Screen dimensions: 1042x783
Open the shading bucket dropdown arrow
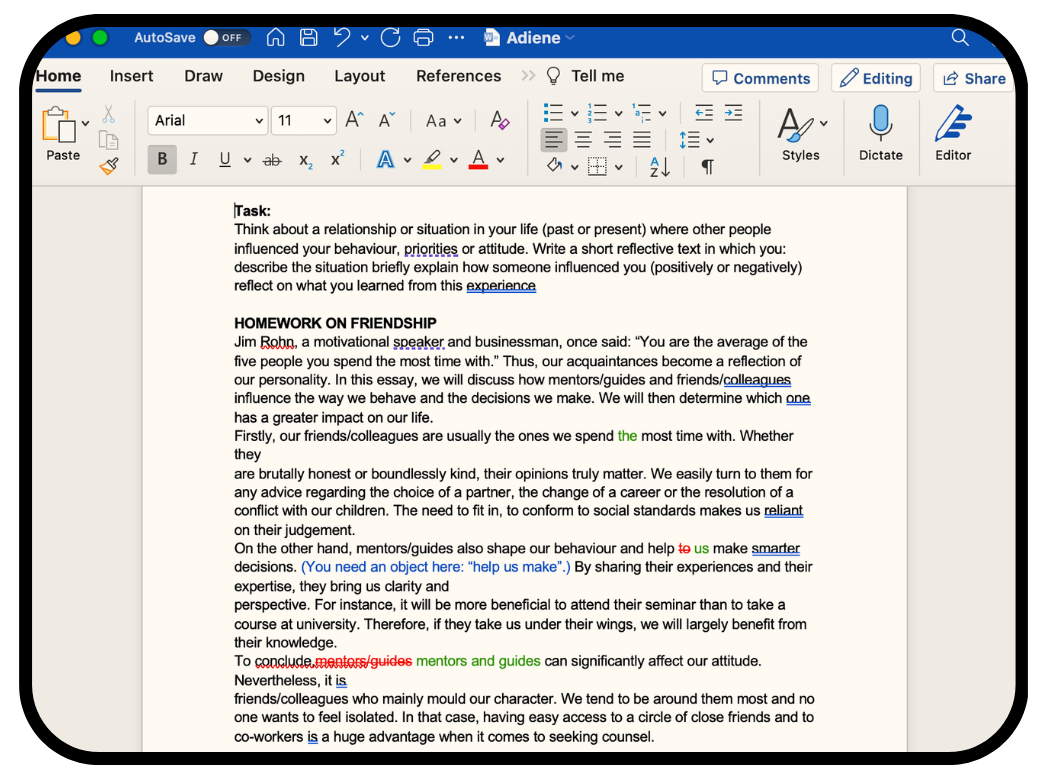pos(575,167)
